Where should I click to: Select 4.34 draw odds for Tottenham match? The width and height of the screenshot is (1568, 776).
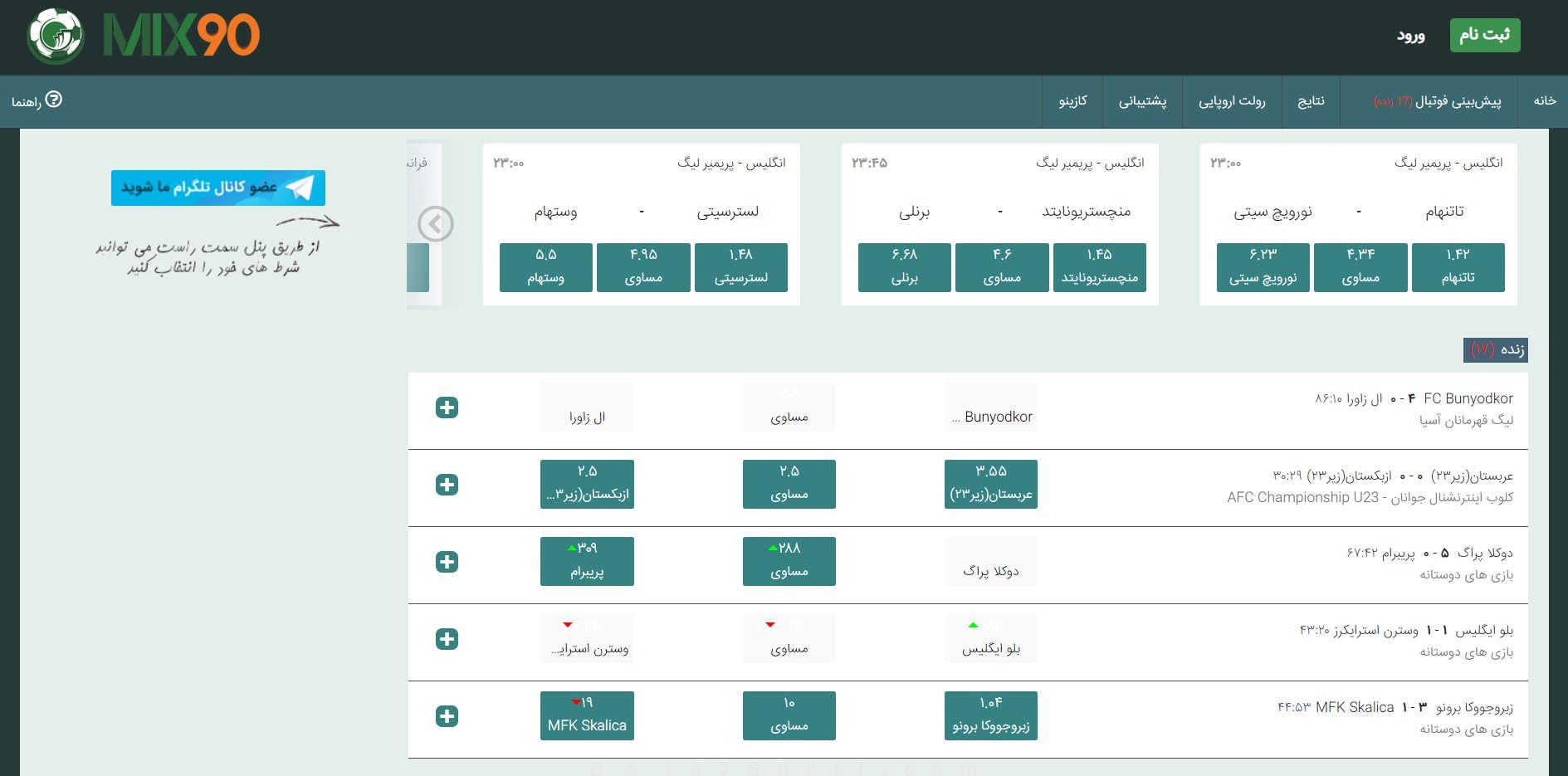coord(1360,267)
